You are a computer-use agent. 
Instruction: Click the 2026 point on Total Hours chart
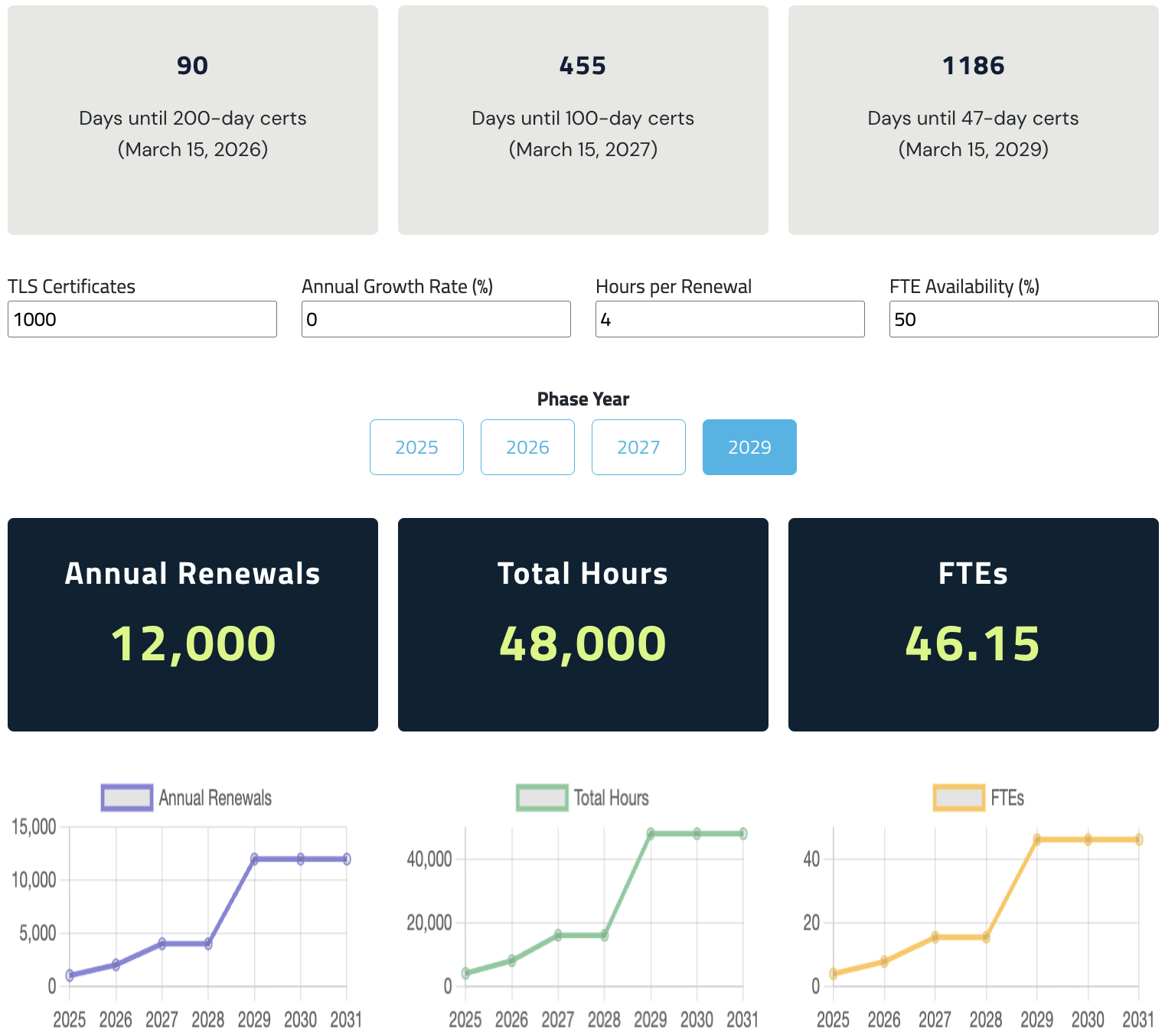pos(512,960)
